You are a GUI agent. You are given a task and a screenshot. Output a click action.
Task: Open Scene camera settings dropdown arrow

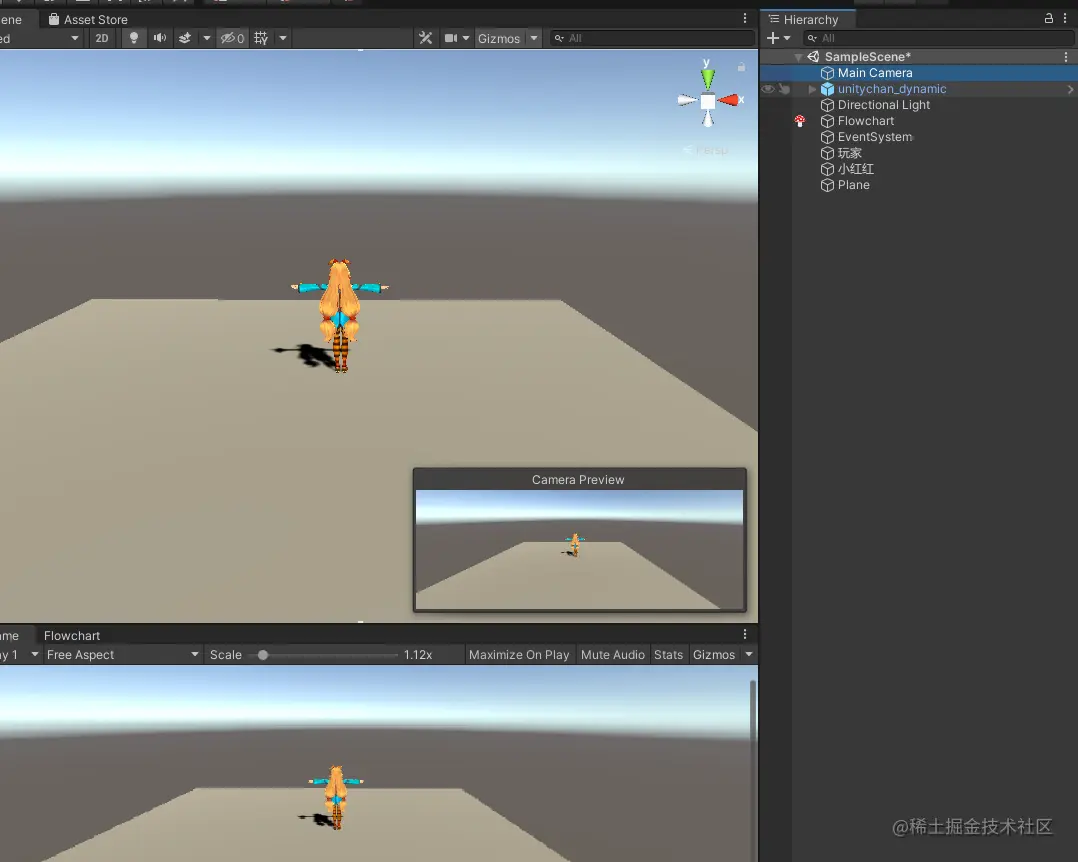click(x=466, y=38)
